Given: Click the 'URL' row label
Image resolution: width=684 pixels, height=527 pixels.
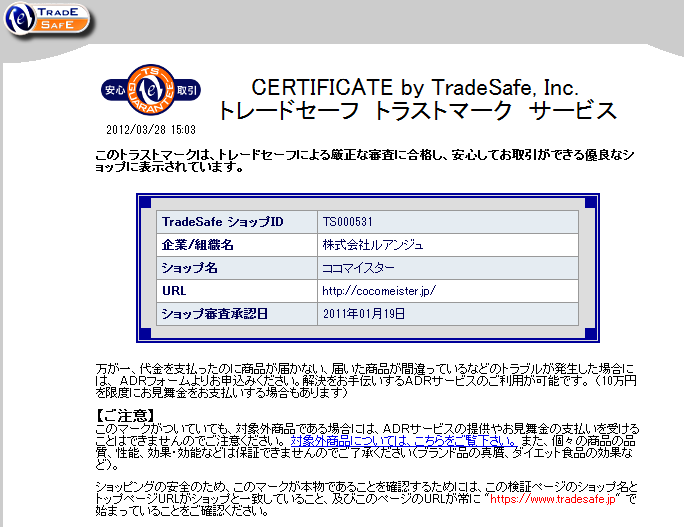Looking at the screenshot, I should pos(174,291).
